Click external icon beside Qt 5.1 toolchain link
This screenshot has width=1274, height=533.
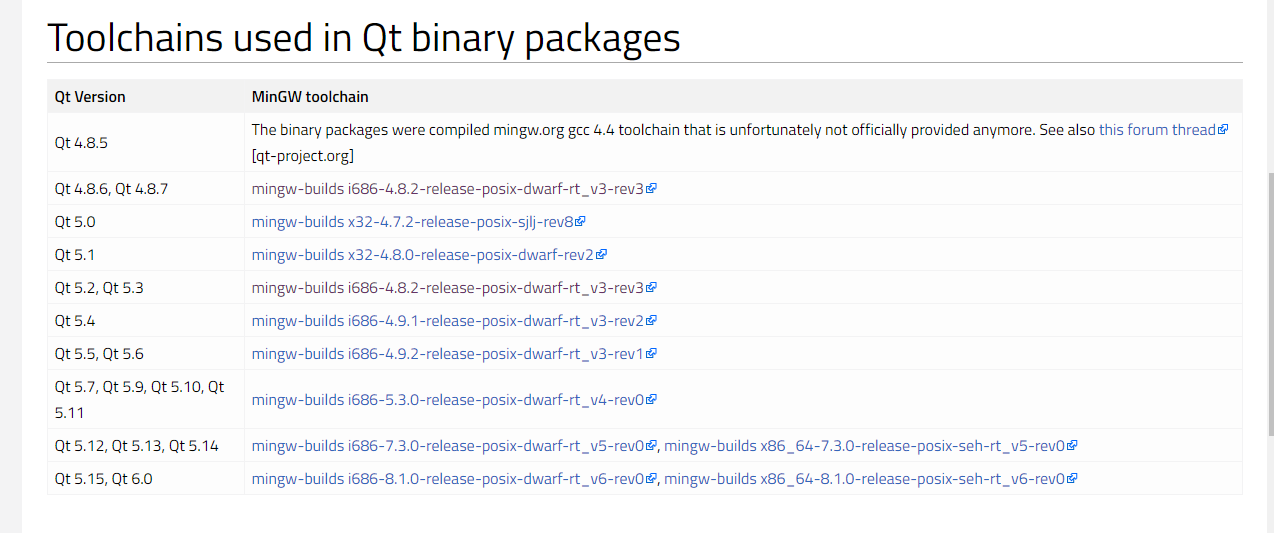point(602,255)
